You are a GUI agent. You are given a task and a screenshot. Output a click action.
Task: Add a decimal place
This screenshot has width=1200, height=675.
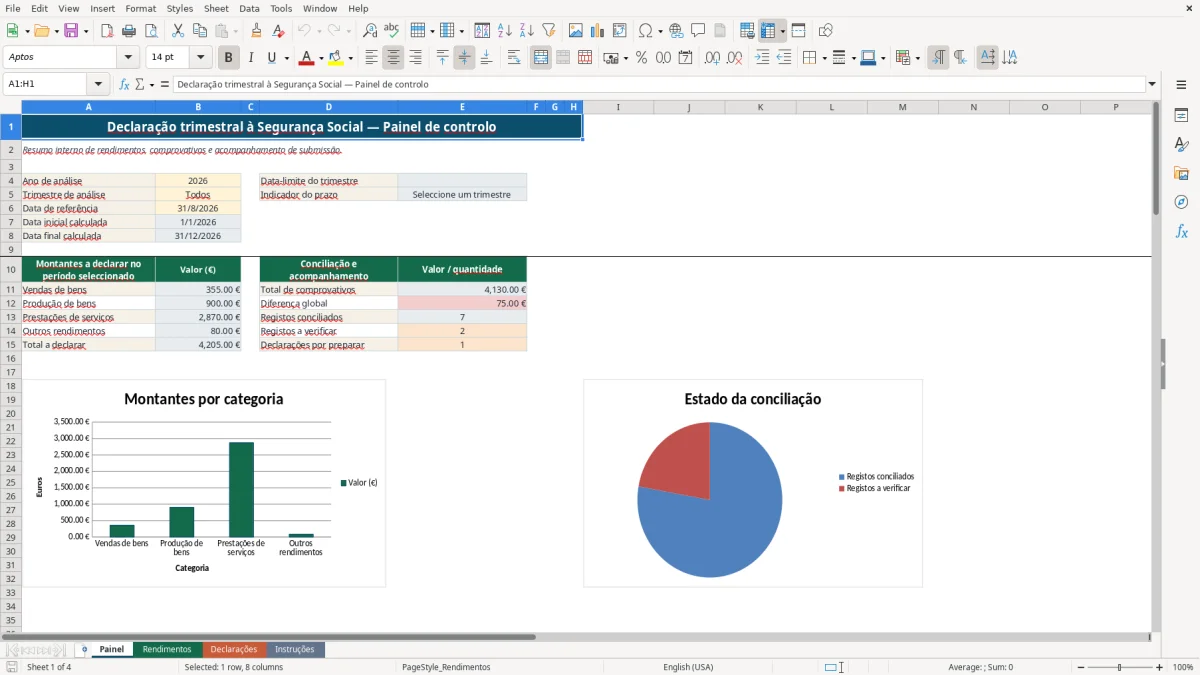tap(712, 58)
